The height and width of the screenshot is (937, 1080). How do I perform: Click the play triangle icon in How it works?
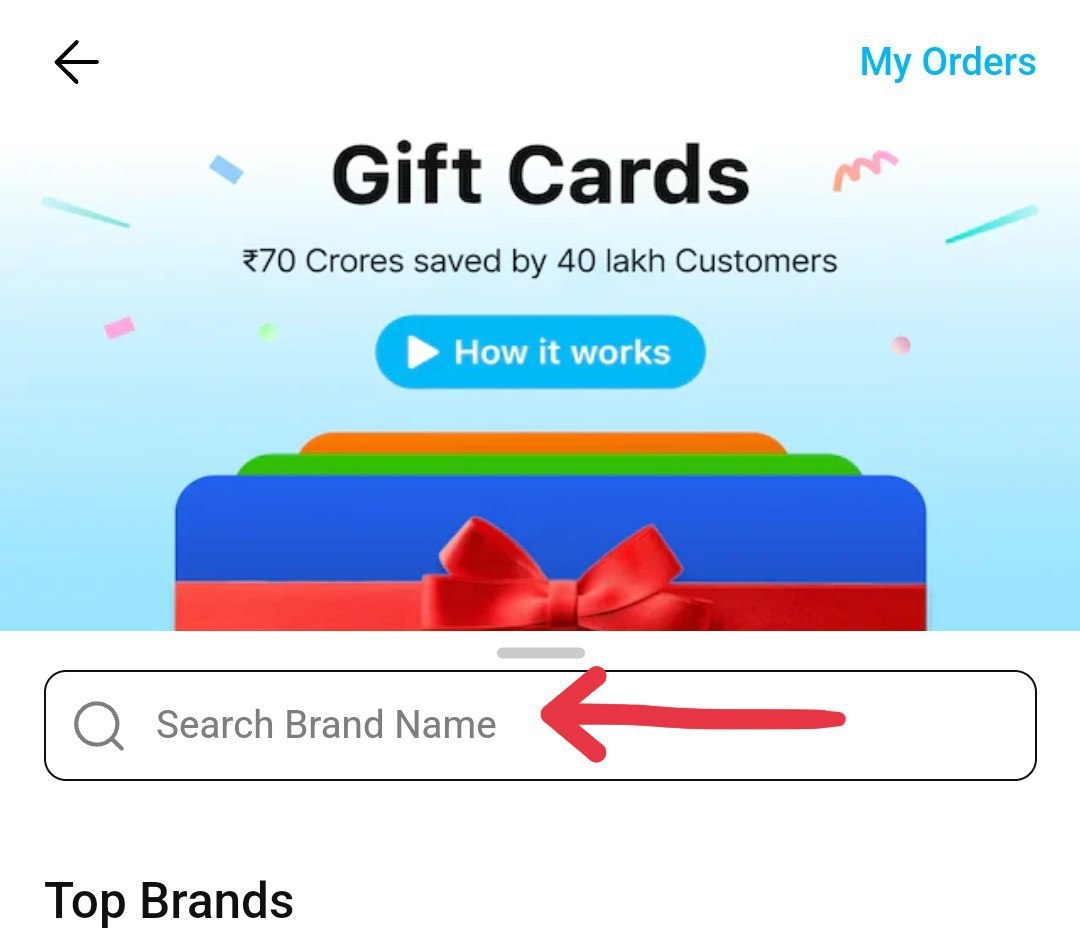(422, 352)
